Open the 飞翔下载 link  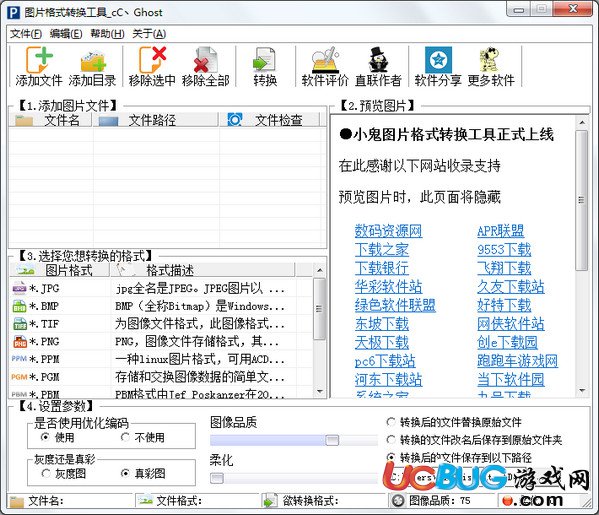point(504,268)
